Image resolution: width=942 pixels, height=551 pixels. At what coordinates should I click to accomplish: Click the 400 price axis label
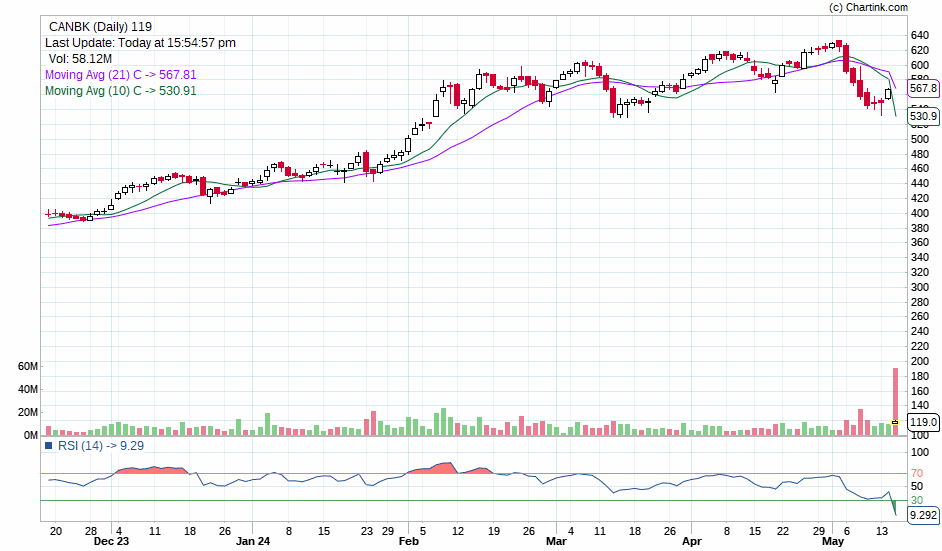[x=920, y=213]
